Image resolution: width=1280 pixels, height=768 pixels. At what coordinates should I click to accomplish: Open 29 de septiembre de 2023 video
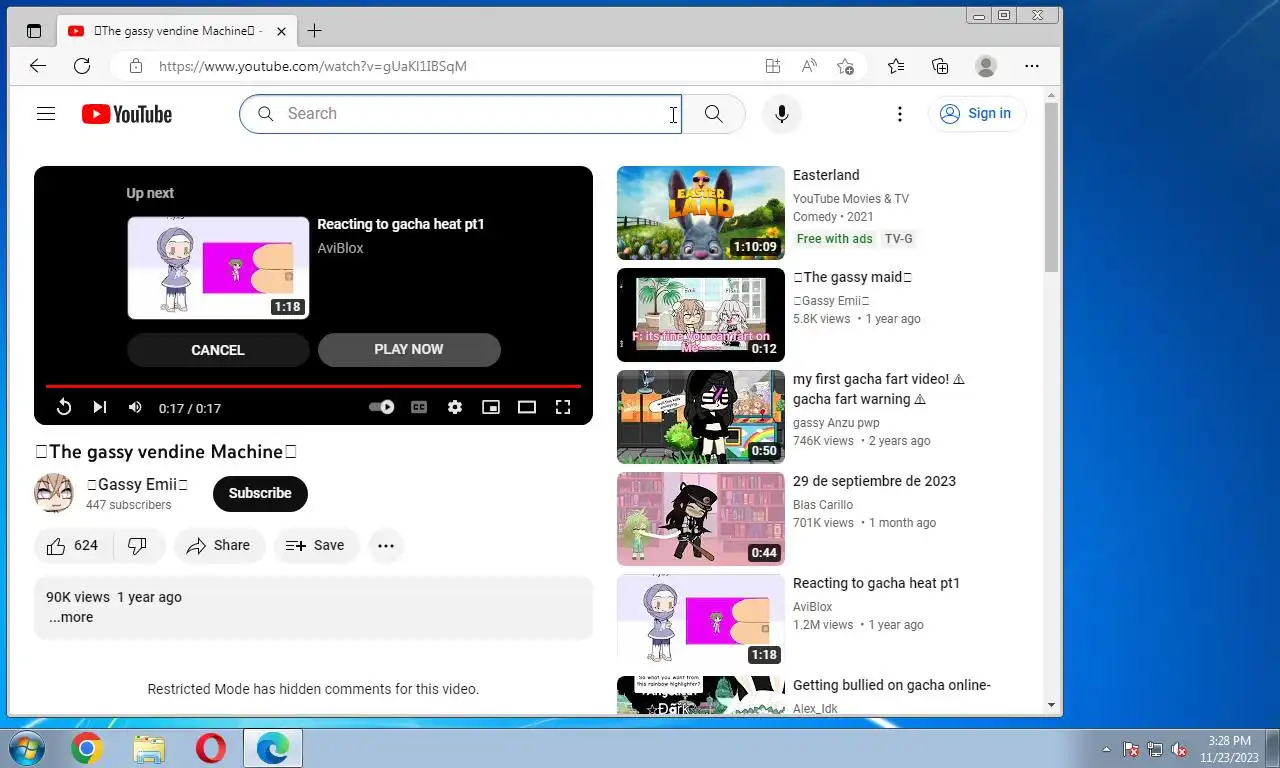click(874, 481)
